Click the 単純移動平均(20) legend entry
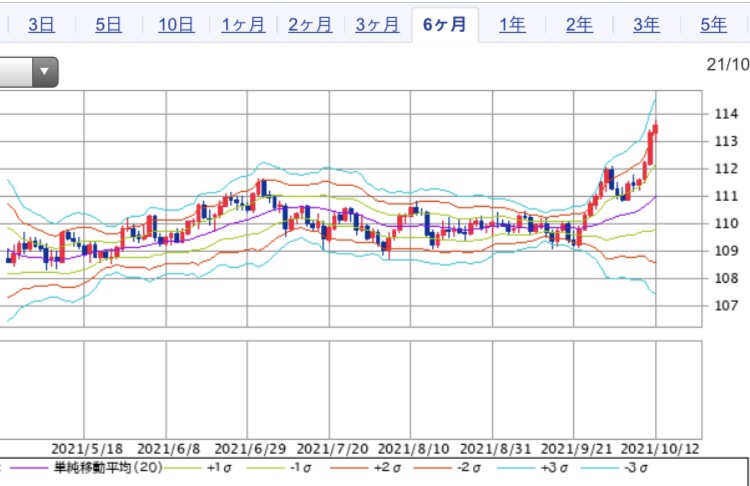The height and width of the screenshot is (486, 750). [x=109, y=467]
